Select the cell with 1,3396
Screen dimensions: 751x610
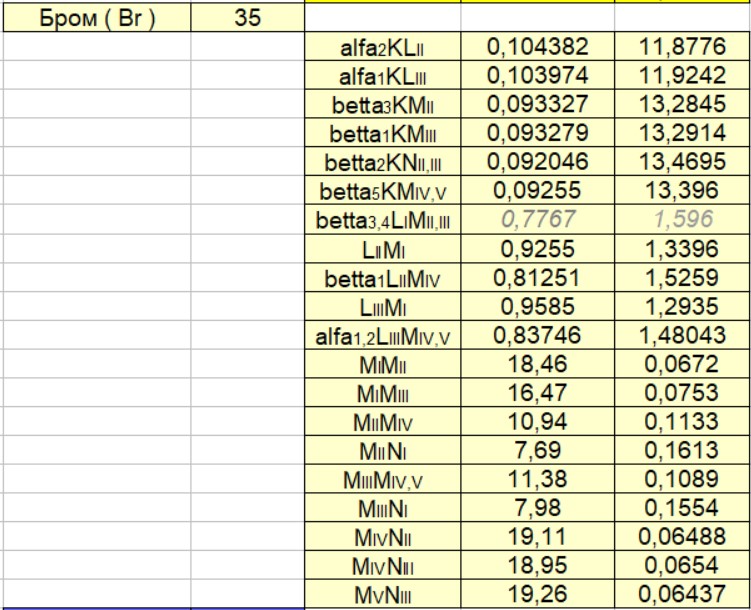pyautogui.click(x=683, y=249)
